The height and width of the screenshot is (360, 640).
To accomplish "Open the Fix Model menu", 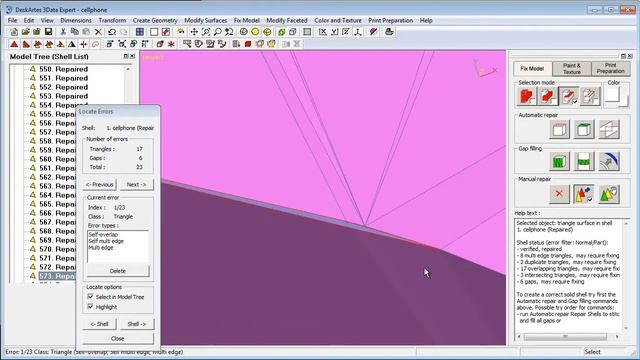I will point(247,20).
